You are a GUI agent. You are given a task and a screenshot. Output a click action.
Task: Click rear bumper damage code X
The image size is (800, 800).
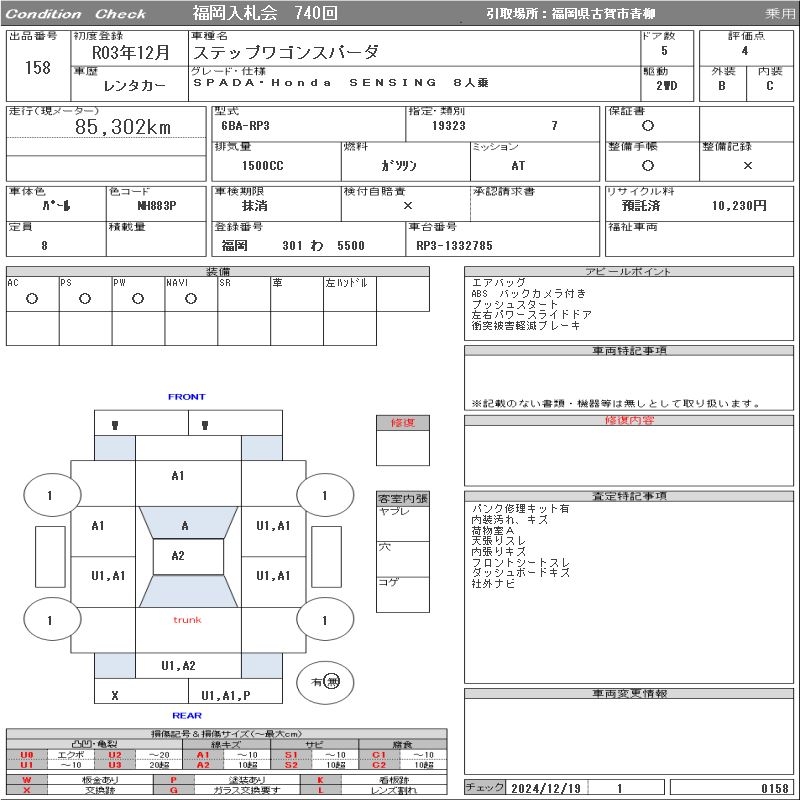pos(115,695)
